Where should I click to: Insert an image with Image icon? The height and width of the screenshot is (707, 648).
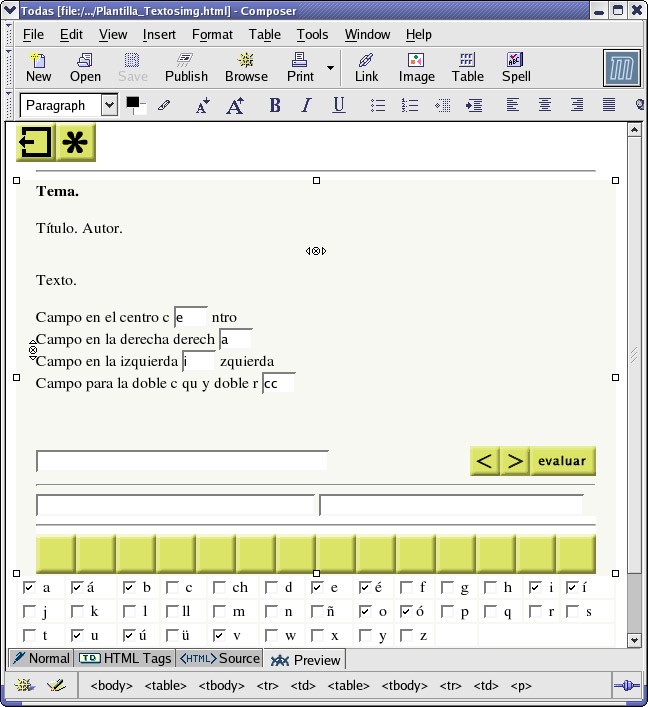(x=417, y=67)
